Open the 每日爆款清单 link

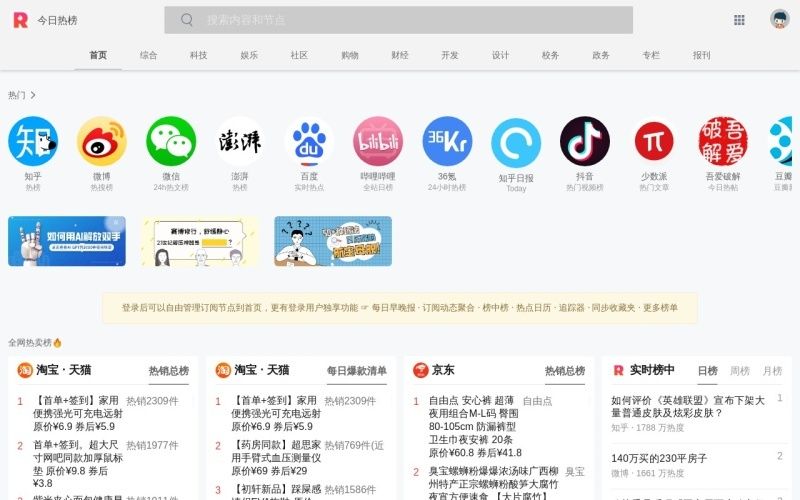pos(357,371)
